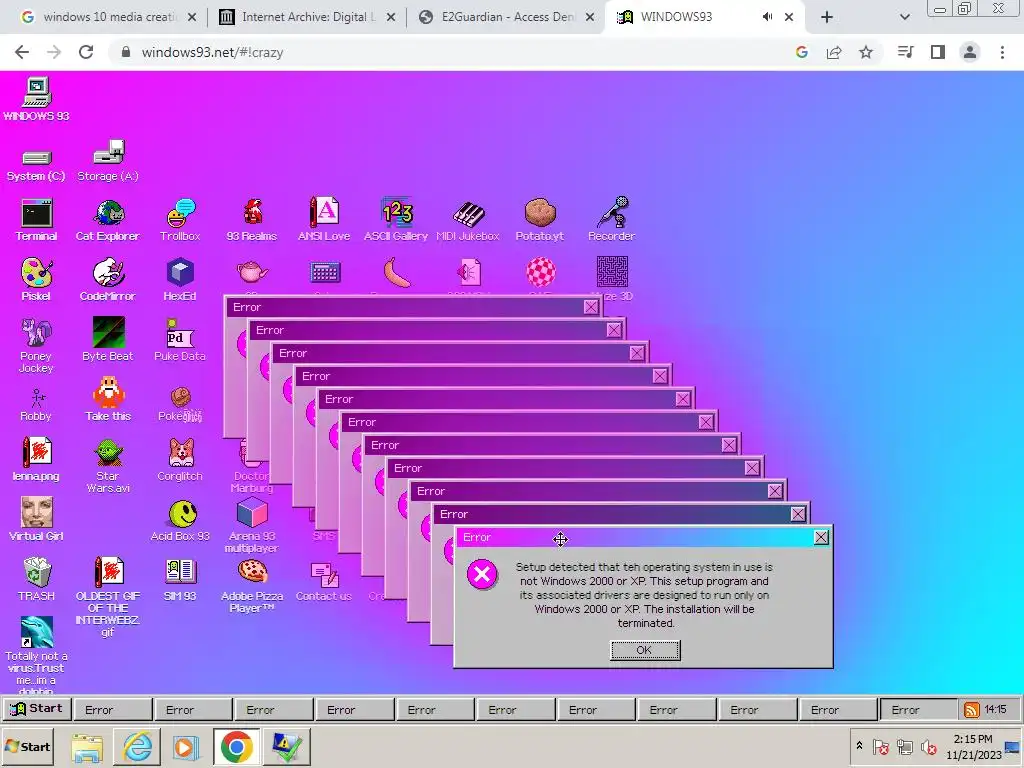Viewport: 1024px width, 768px height.
Task: Click the Windows 93 Start button
Action: (37, 709)
